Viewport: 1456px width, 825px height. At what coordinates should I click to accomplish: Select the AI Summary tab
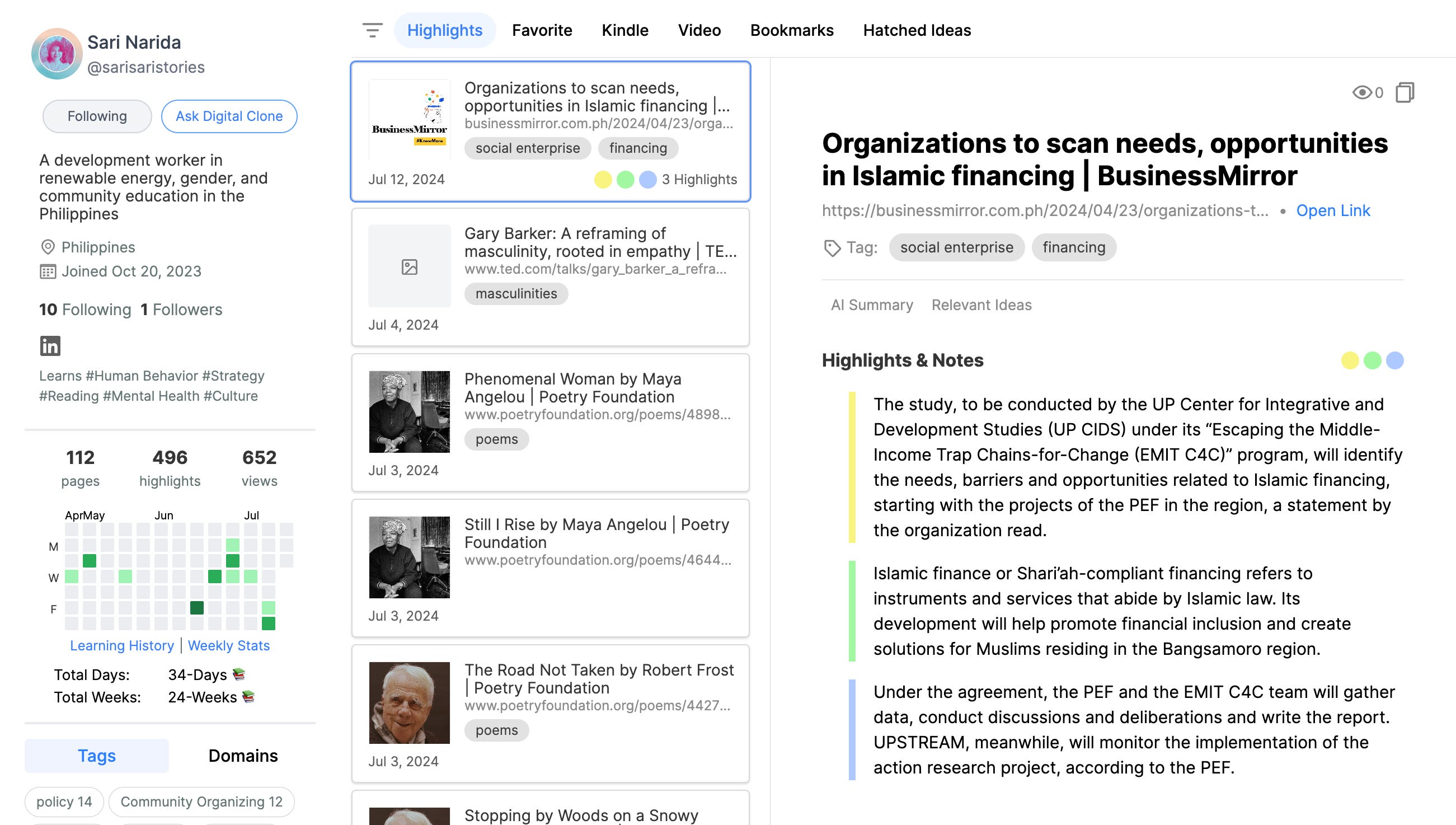[x=872, y=305]
